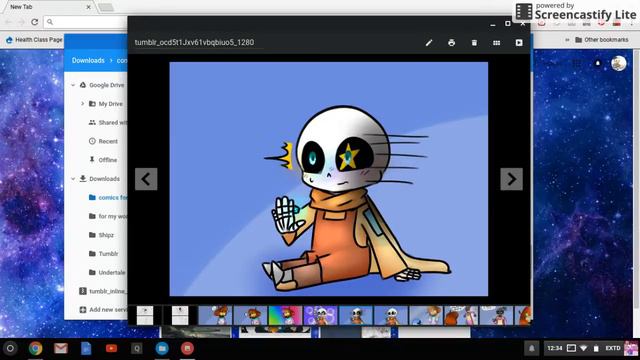Open the red Gallery app on shelf

click(187, 348)
